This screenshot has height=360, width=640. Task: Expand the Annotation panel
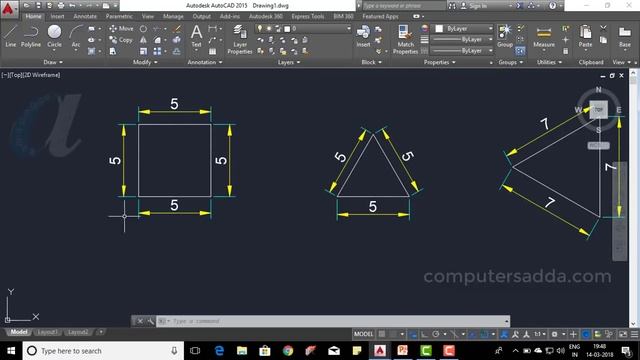tap(205, 62)
